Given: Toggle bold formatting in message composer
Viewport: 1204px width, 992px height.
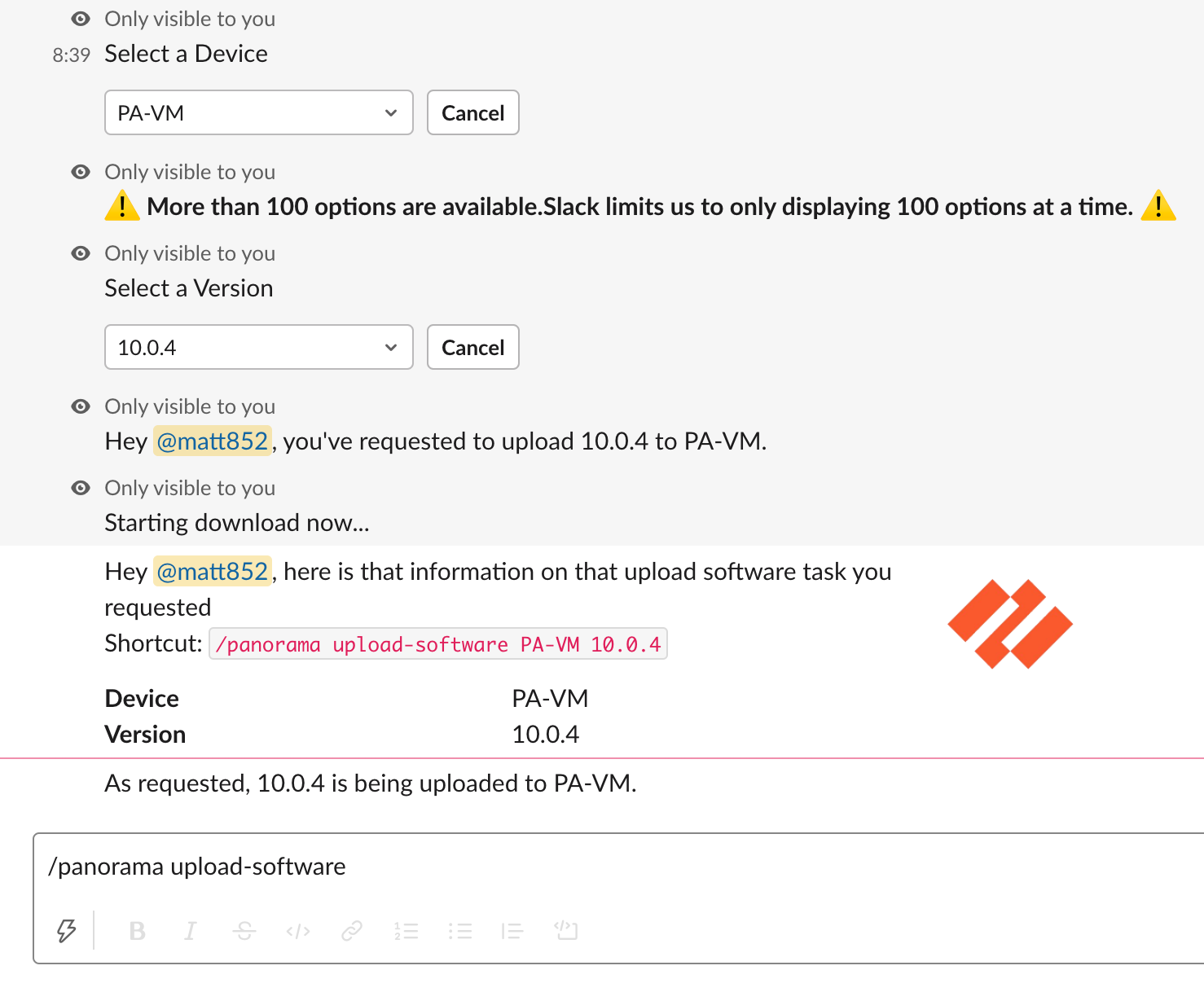Looking at the screenshot, I should [137, 930].
